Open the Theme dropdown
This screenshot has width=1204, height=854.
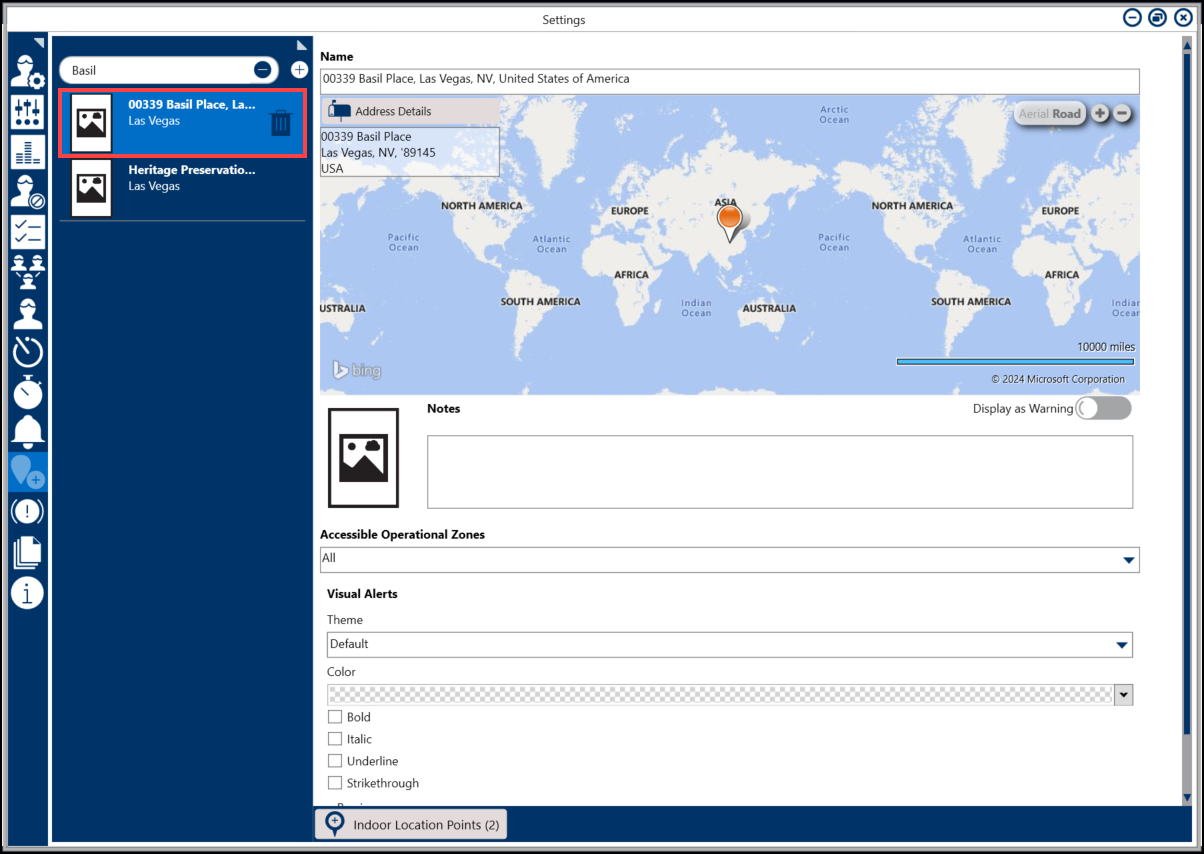[x=1122, y=645]
